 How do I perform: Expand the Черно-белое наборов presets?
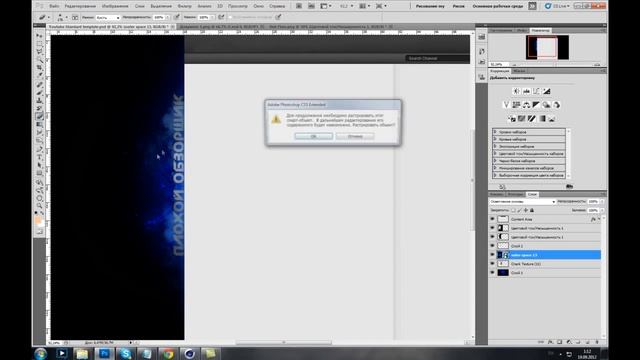pyautogui.click(x=495, y=161)
